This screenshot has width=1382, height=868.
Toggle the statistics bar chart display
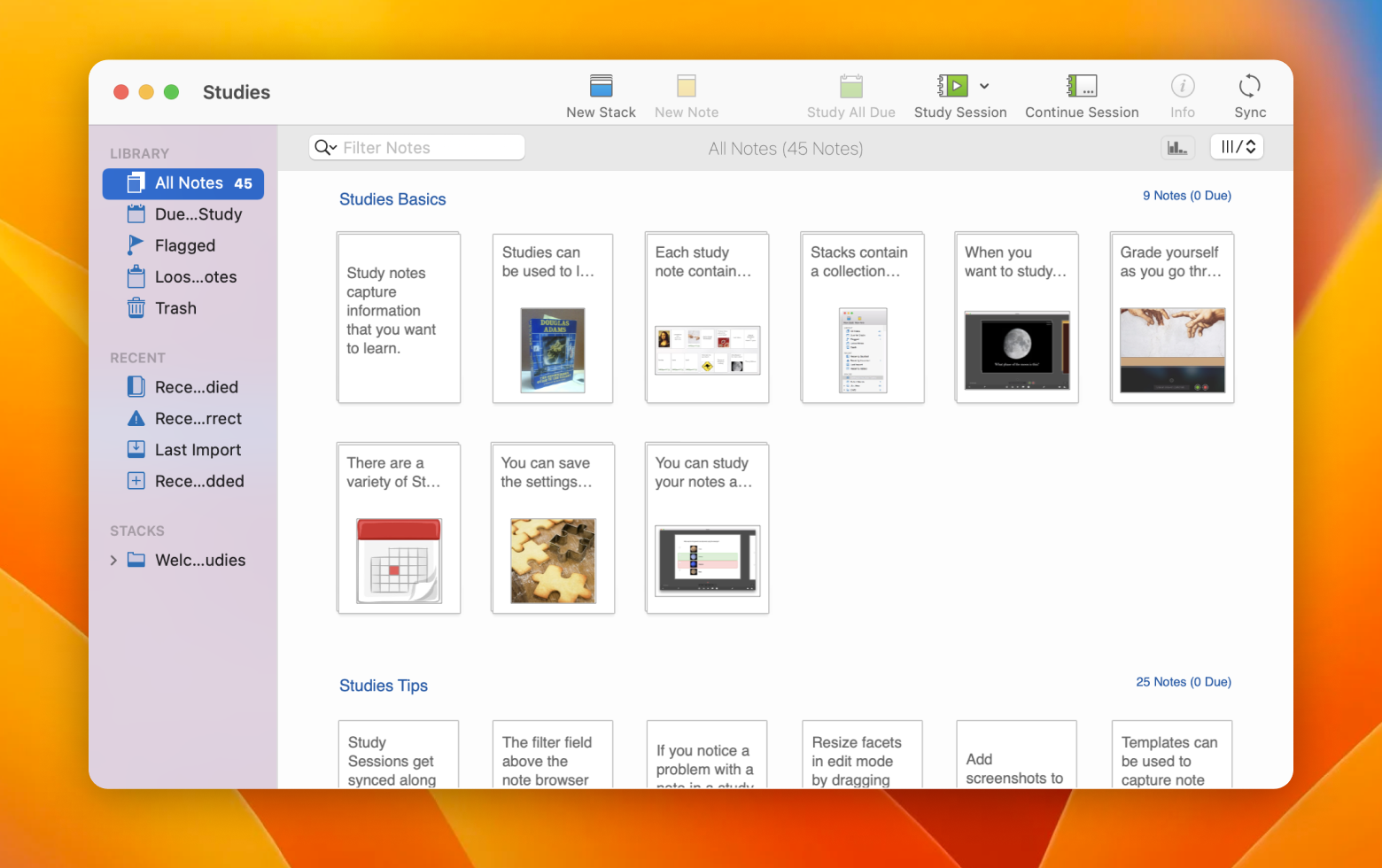[x=1178, y=147]
